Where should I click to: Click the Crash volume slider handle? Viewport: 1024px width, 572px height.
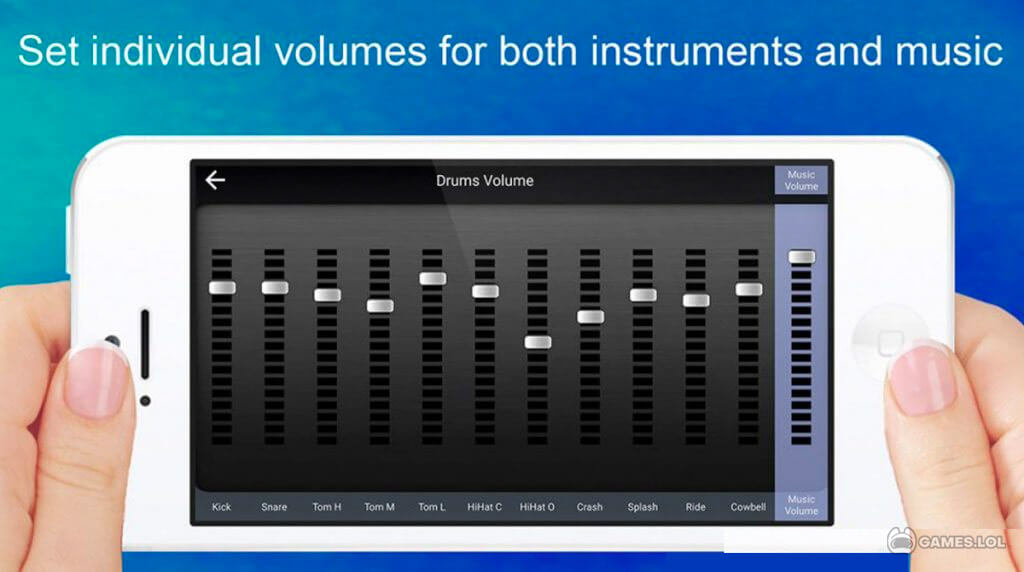point(590,317)
